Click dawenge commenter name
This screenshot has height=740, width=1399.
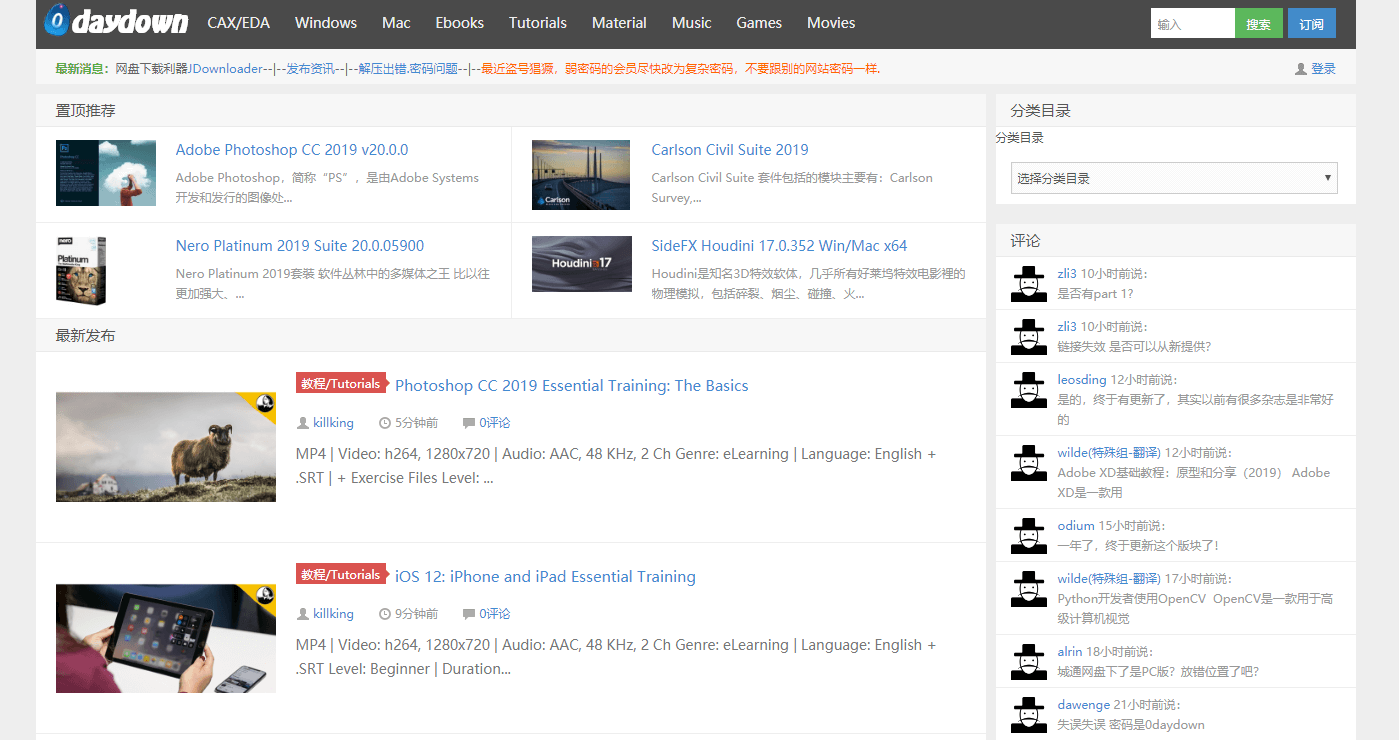[1082, 705]
